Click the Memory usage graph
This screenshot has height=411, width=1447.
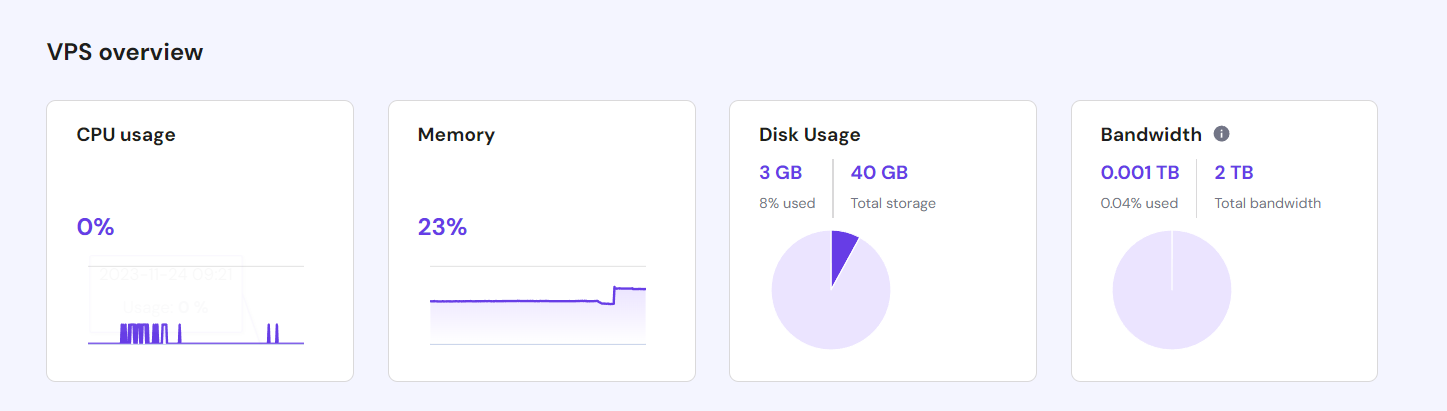coord(538,310)
